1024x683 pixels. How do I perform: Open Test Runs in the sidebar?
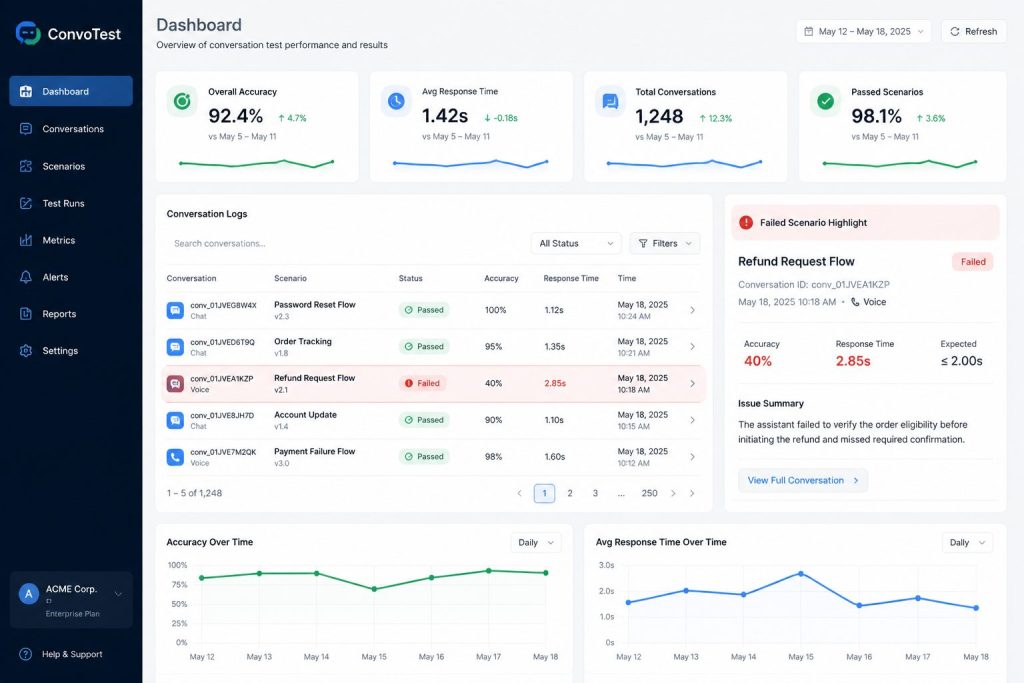[71, 203]
